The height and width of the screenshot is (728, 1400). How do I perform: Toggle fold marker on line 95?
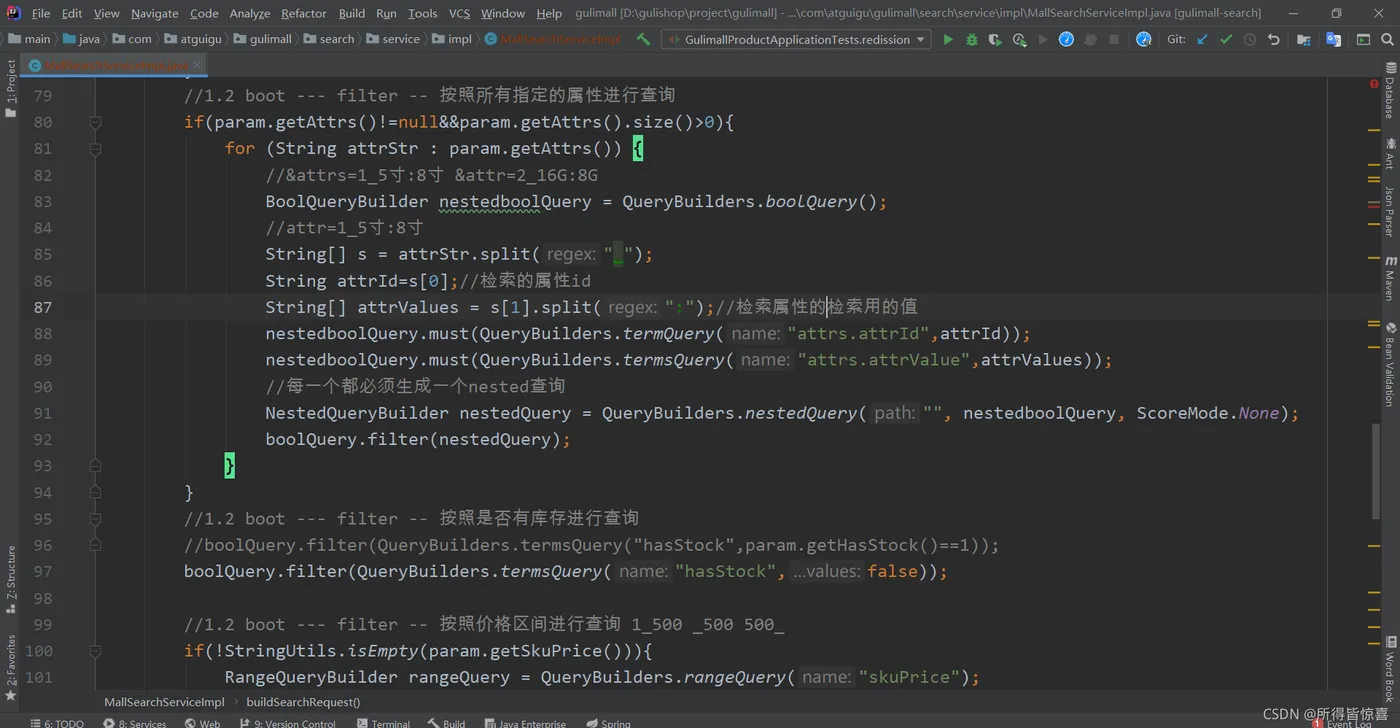(x=95, y=519)
